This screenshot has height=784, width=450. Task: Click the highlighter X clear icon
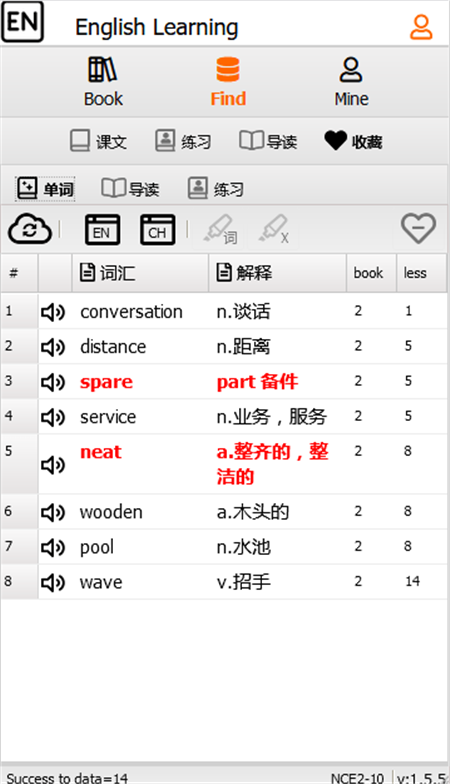click(274, 230)
